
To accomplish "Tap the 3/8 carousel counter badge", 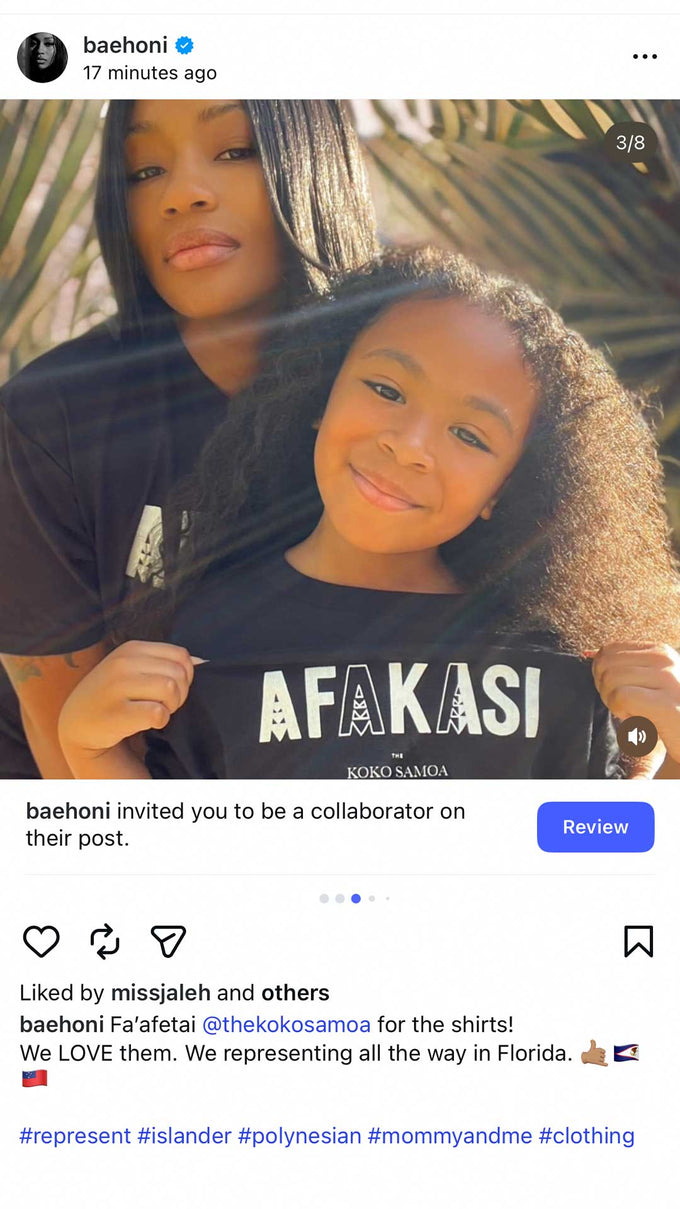I will pos(630,143).
